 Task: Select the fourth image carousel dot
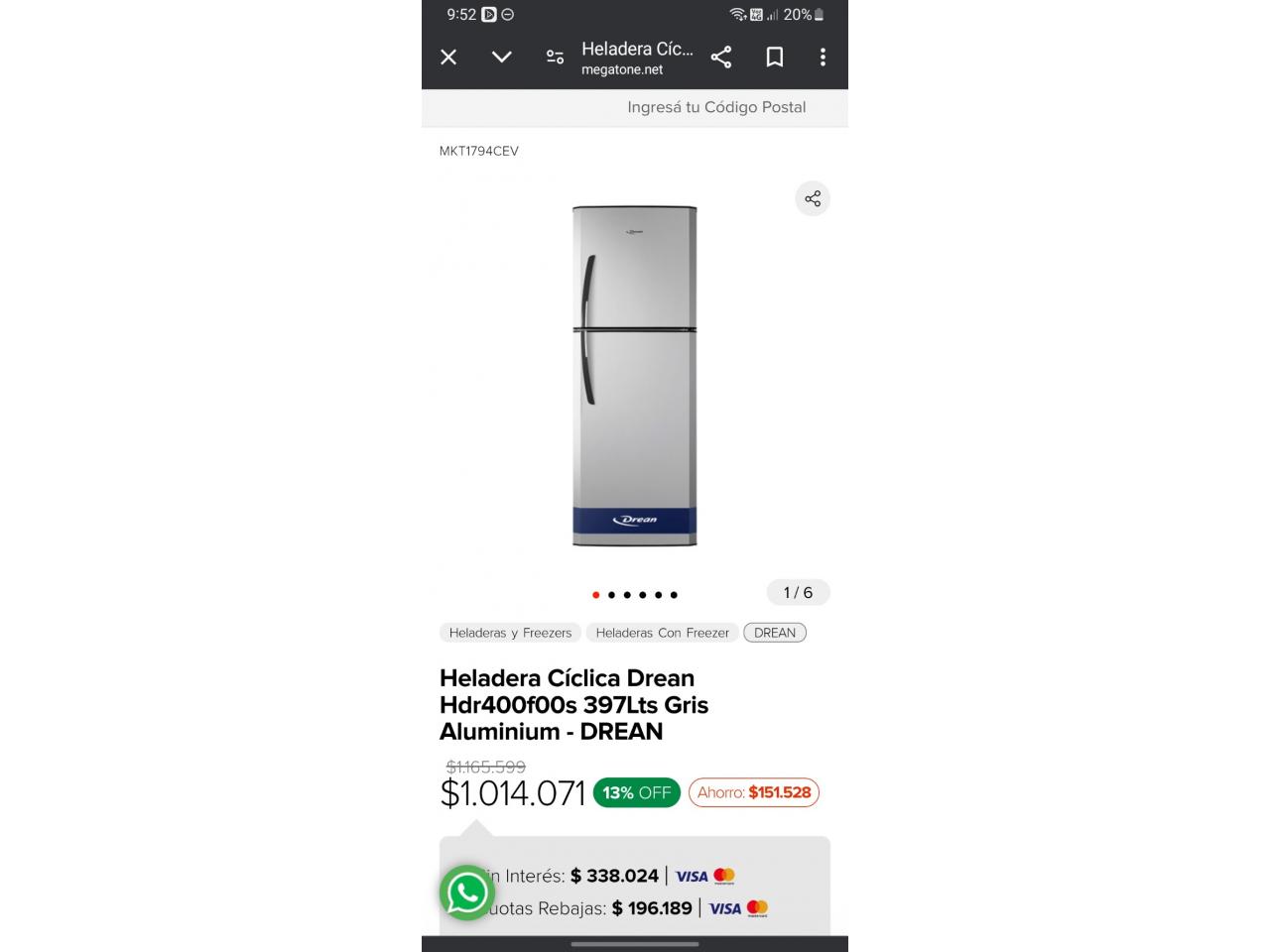tap(643, 595)
